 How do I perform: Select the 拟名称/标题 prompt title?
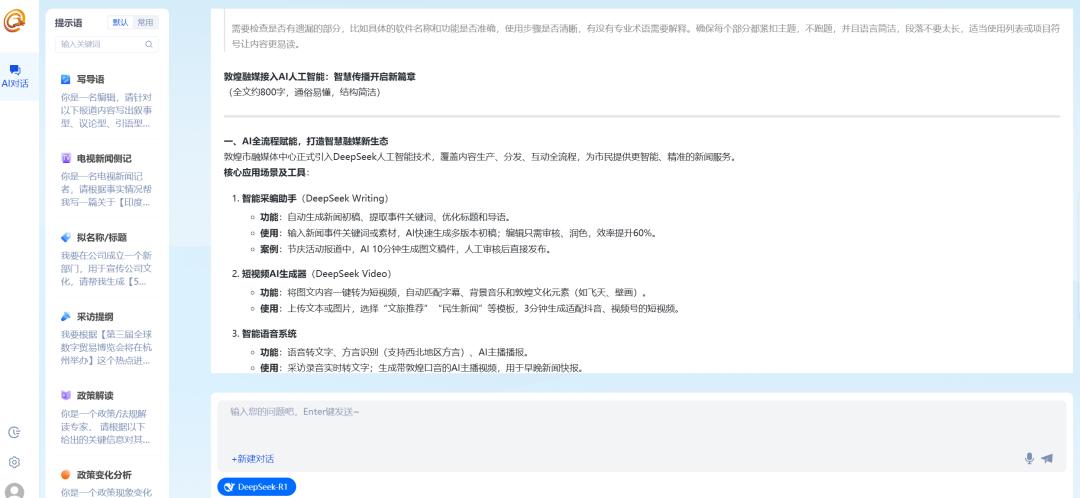pos(102,238)
